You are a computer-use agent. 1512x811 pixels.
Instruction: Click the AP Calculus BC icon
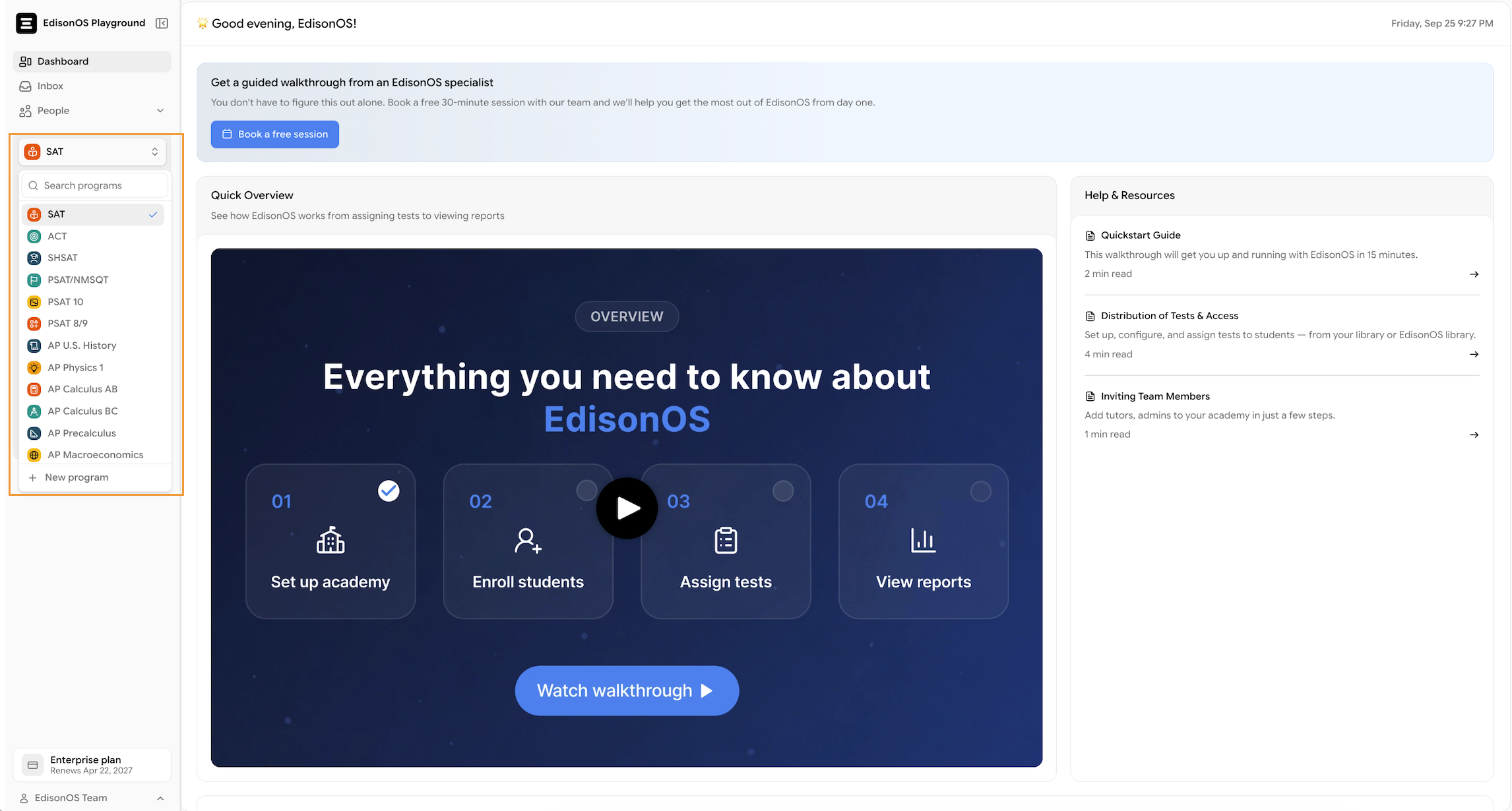click(x=34, y=411)
